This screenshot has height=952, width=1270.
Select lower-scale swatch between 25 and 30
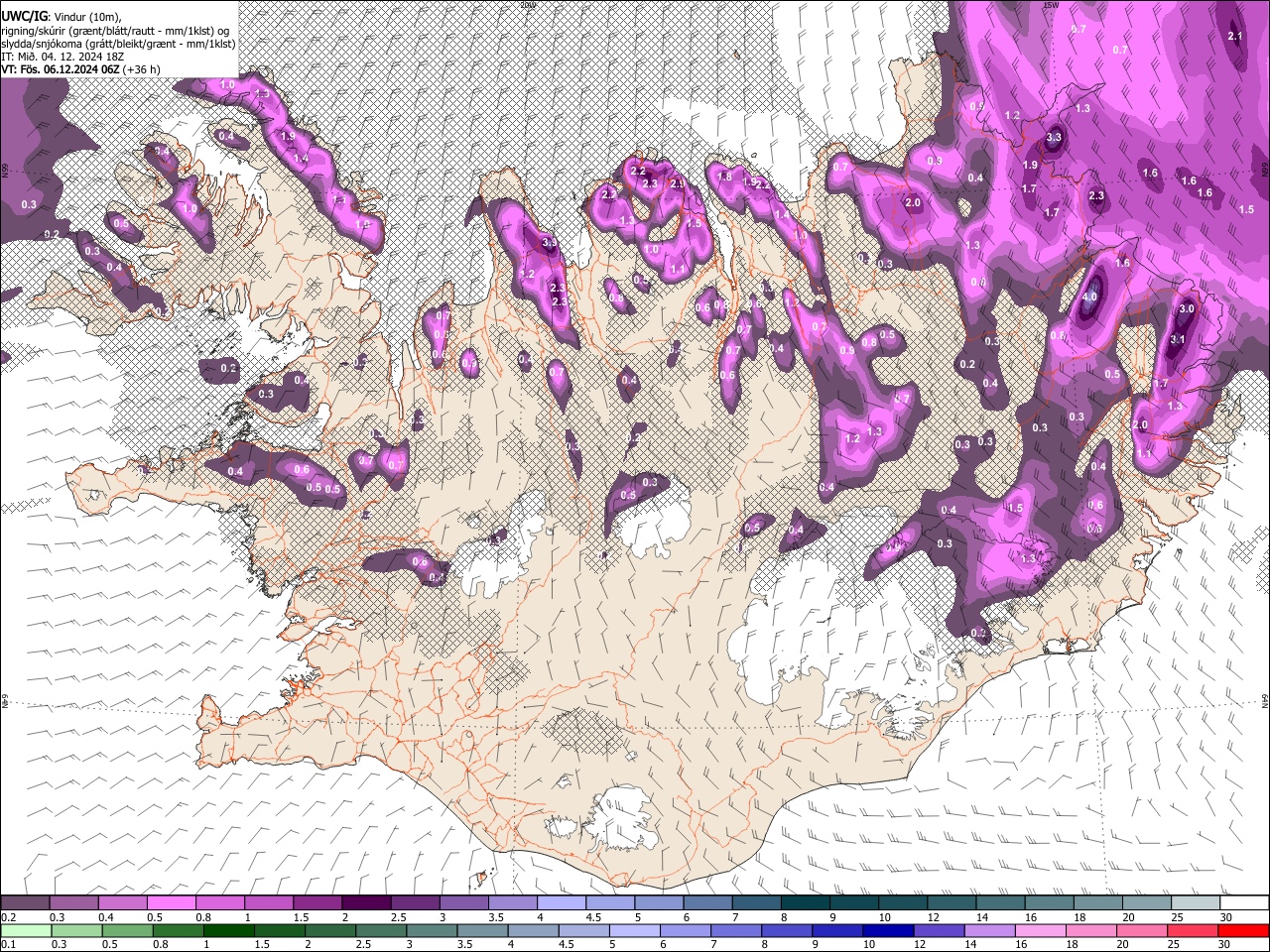click(1192, 930)
